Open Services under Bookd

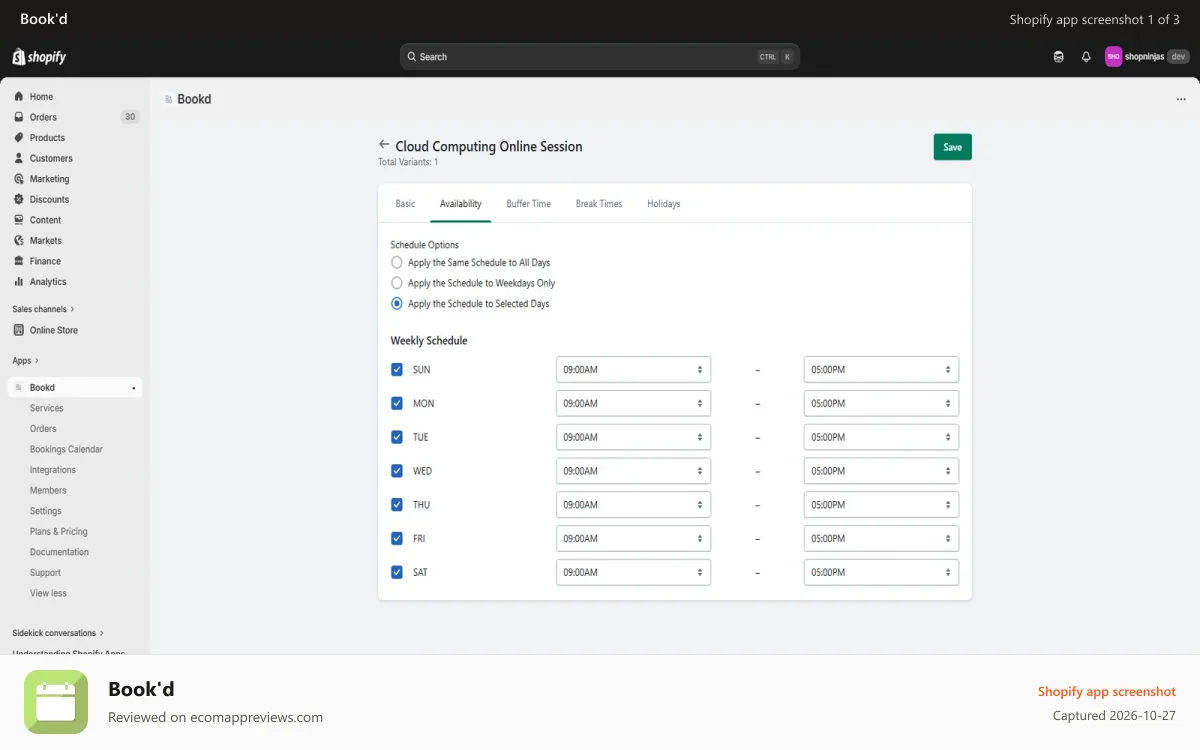click(47, 408)
